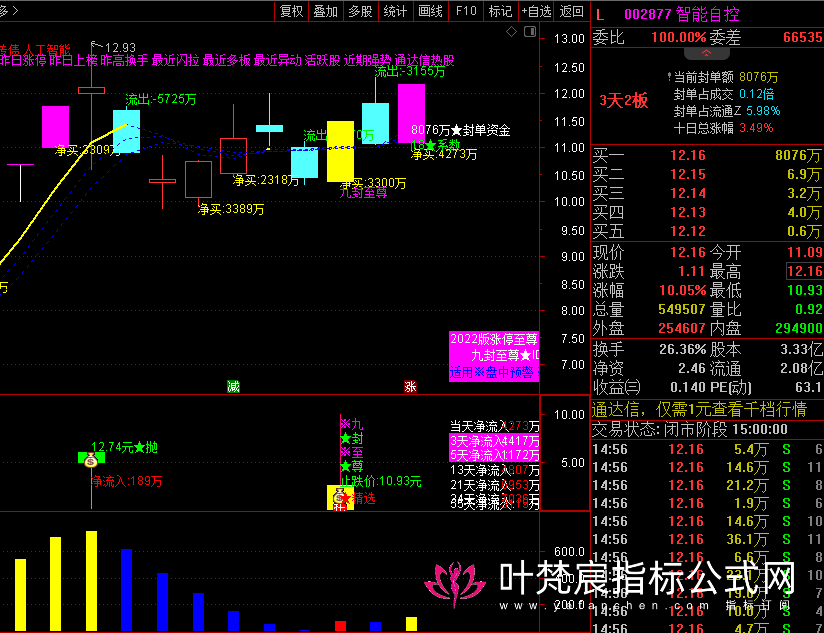
Task: Click the tallest yellow volume bar
Action: (91, 580)
